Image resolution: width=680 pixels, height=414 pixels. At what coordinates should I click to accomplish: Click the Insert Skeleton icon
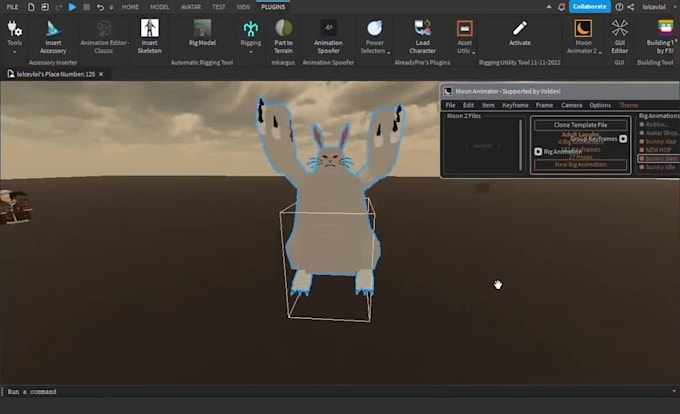(149, 37)
